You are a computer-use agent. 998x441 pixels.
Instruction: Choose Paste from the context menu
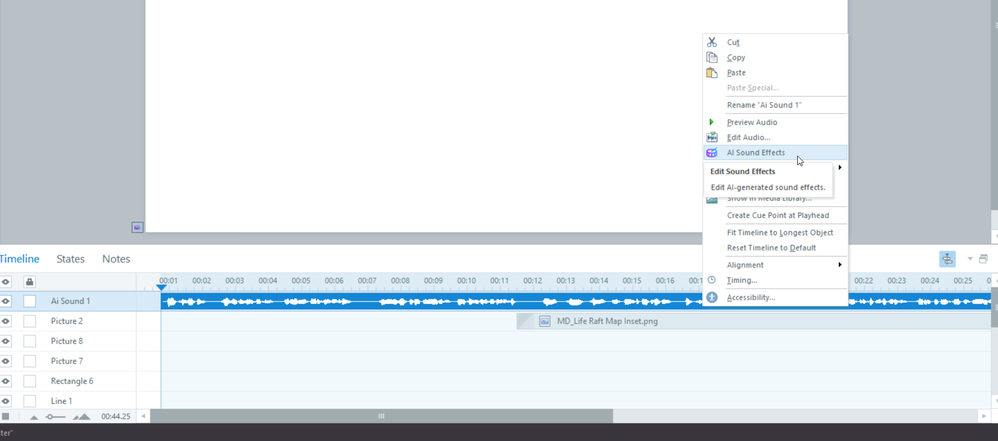775,73
